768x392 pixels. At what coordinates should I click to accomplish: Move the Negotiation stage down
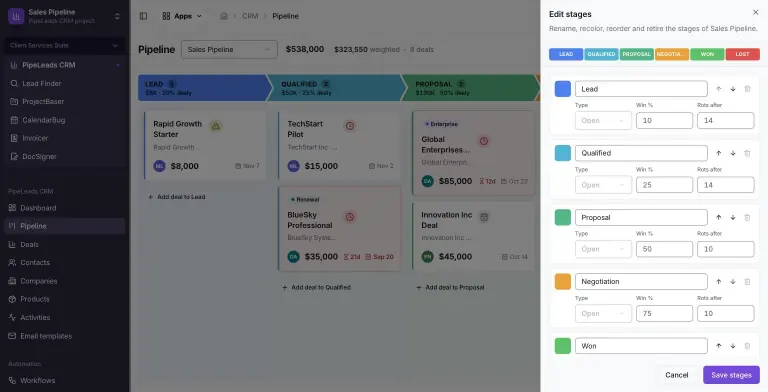click(733, 282)
